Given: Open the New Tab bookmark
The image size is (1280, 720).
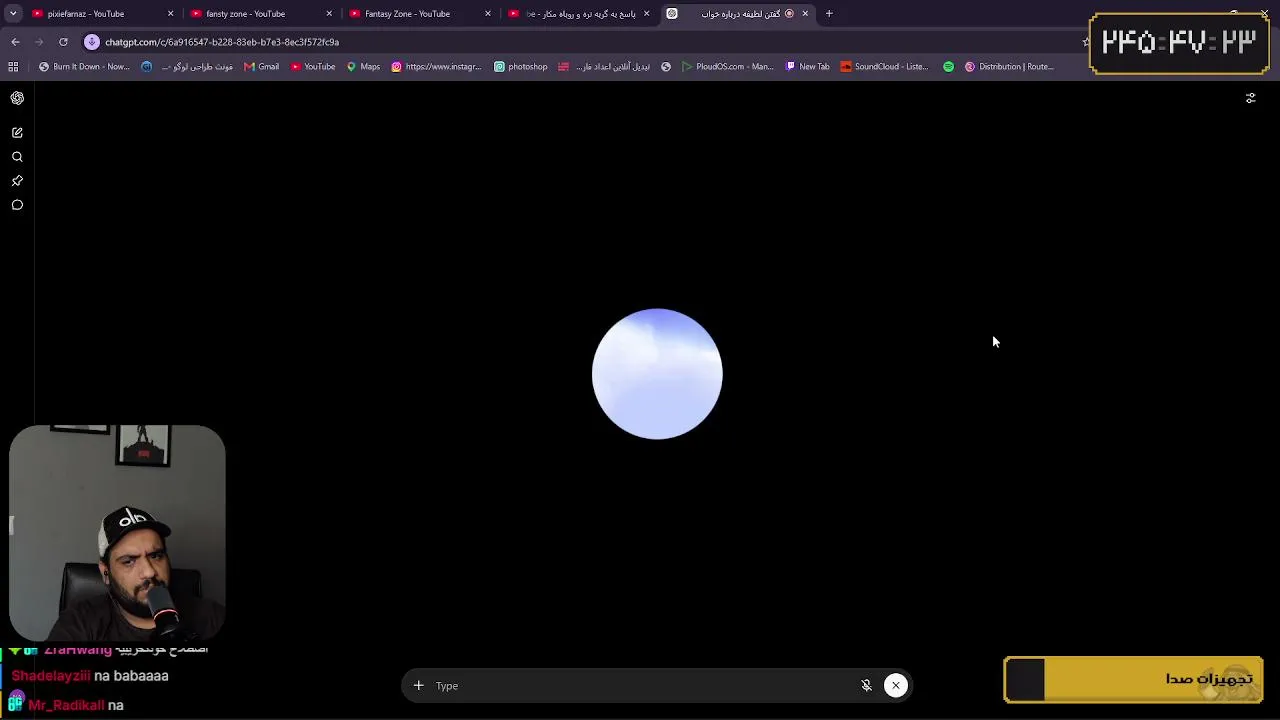Looking at the screenshot, I should pyautogui.click(x=808, y=67).
